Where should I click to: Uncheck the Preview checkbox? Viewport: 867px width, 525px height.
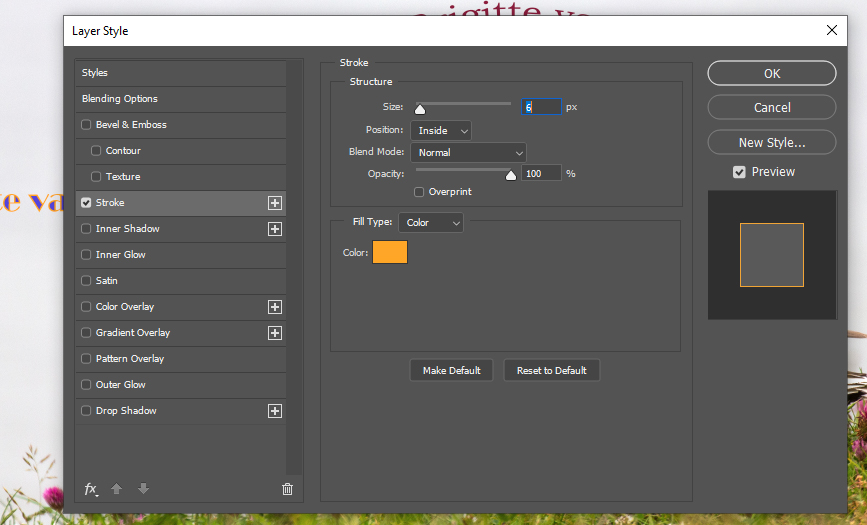739,172
